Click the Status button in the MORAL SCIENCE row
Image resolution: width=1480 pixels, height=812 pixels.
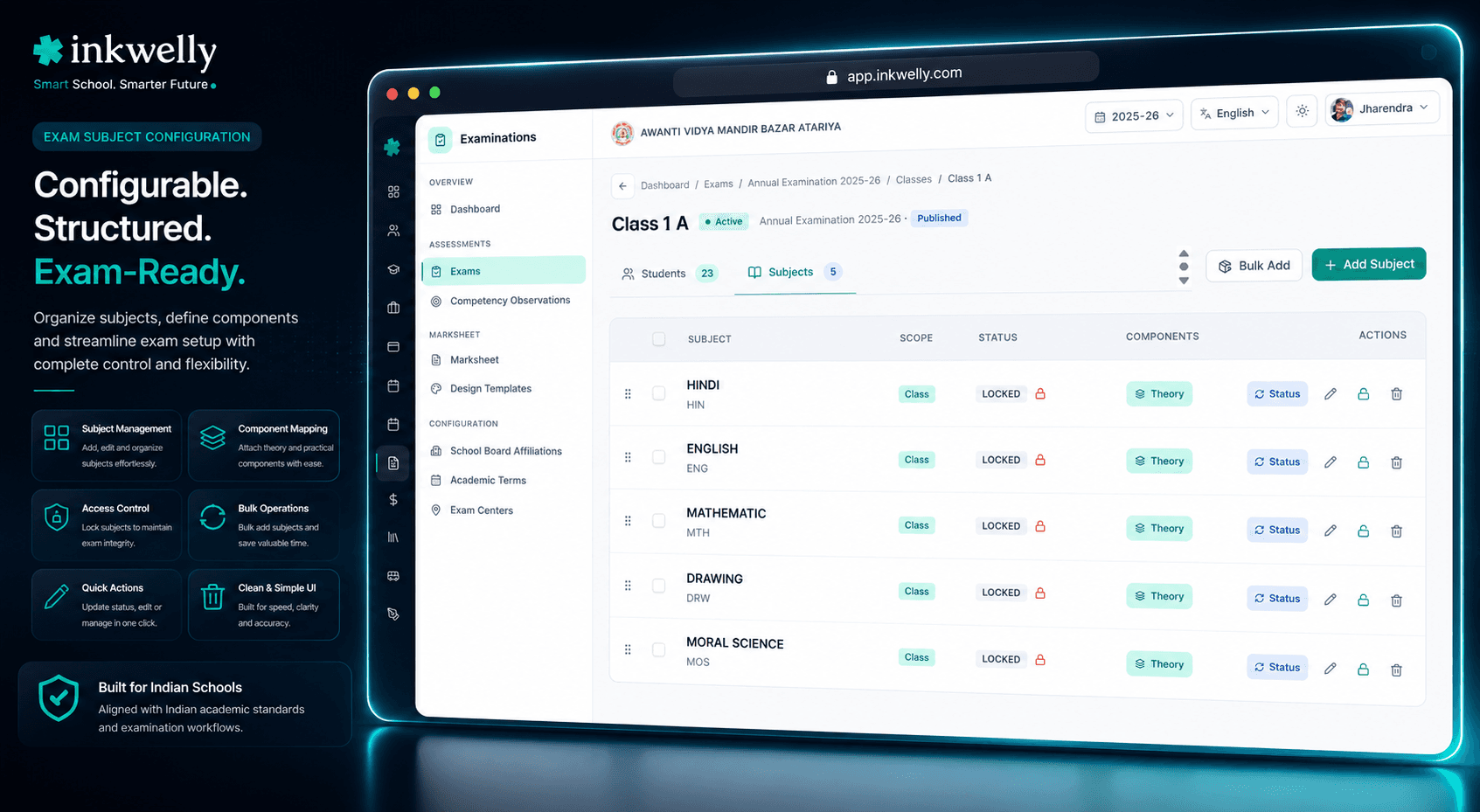click(1277, 667)
